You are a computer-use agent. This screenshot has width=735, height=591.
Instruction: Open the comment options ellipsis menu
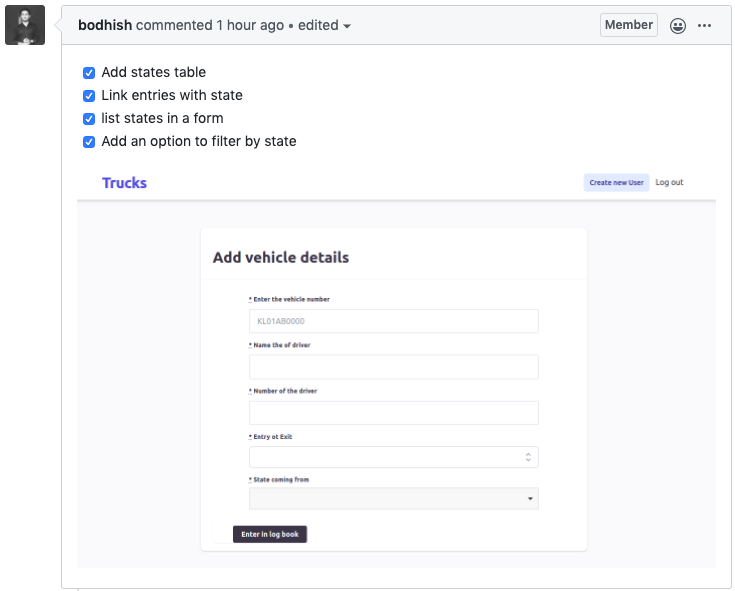pos(705,26)
